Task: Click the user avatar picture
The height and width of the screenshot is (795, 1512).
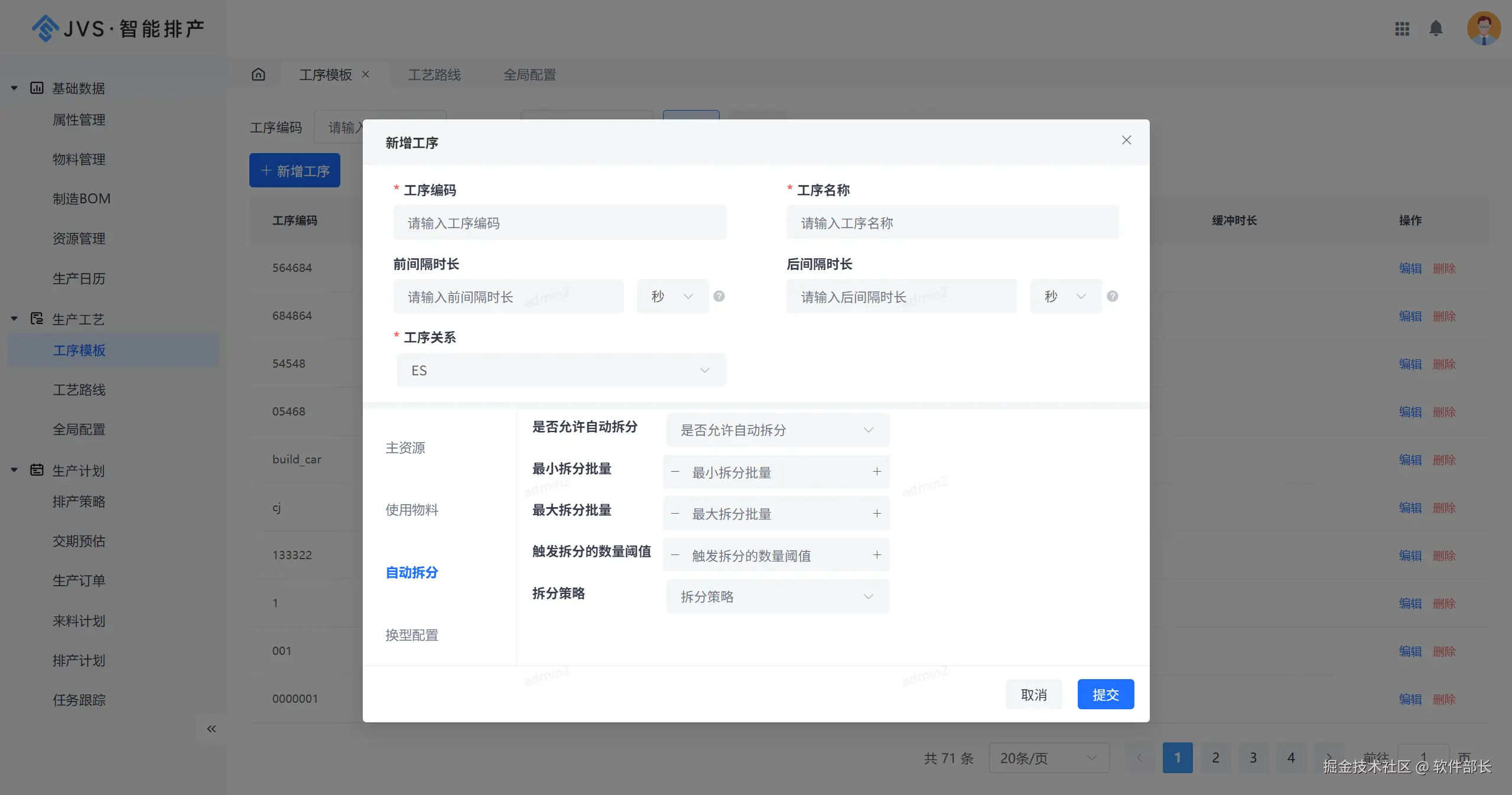Action: (x=1483, y=28)
